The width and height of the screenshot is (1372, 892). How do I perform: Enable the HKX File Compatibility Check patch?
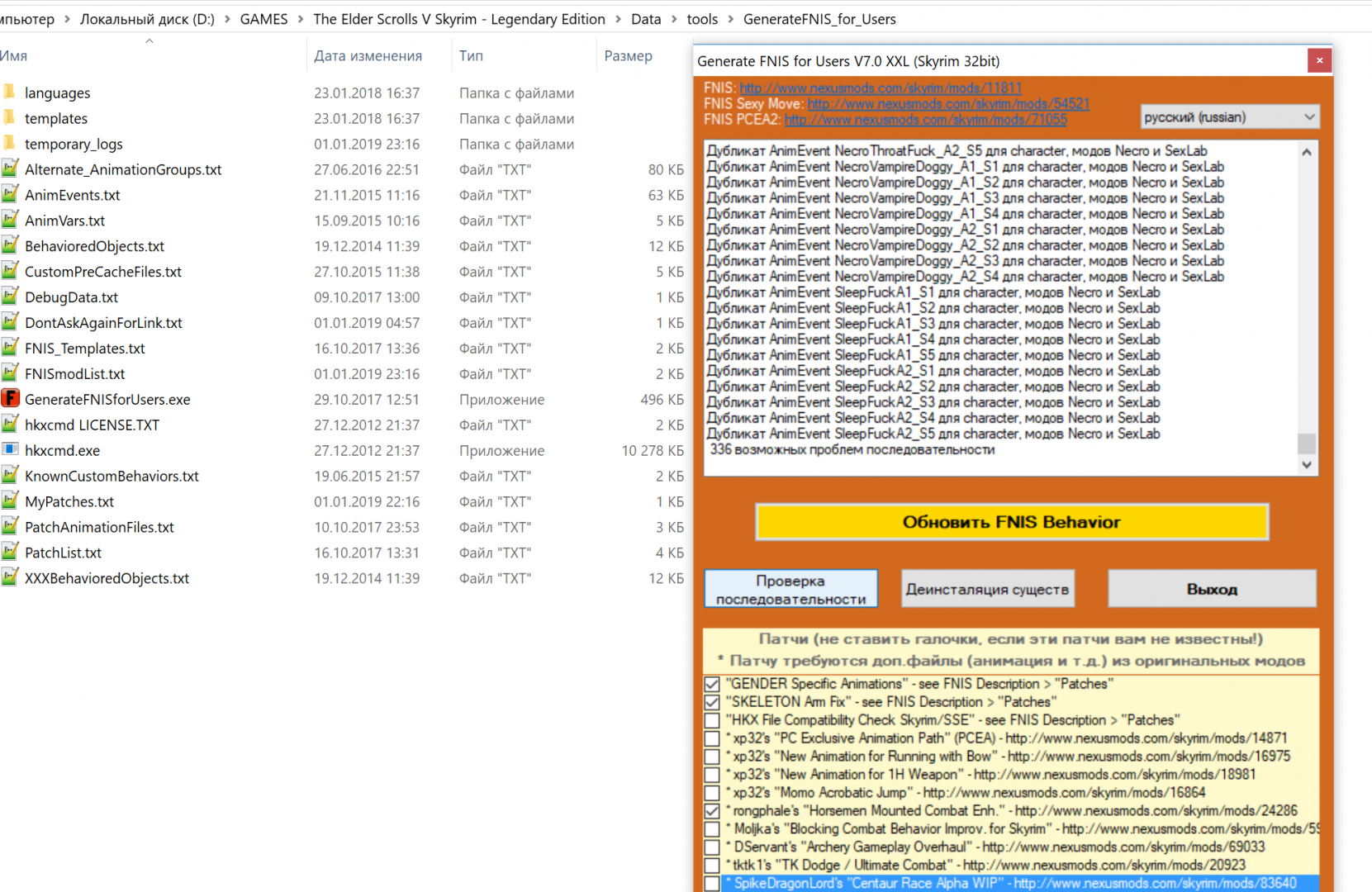coord(712,720)
